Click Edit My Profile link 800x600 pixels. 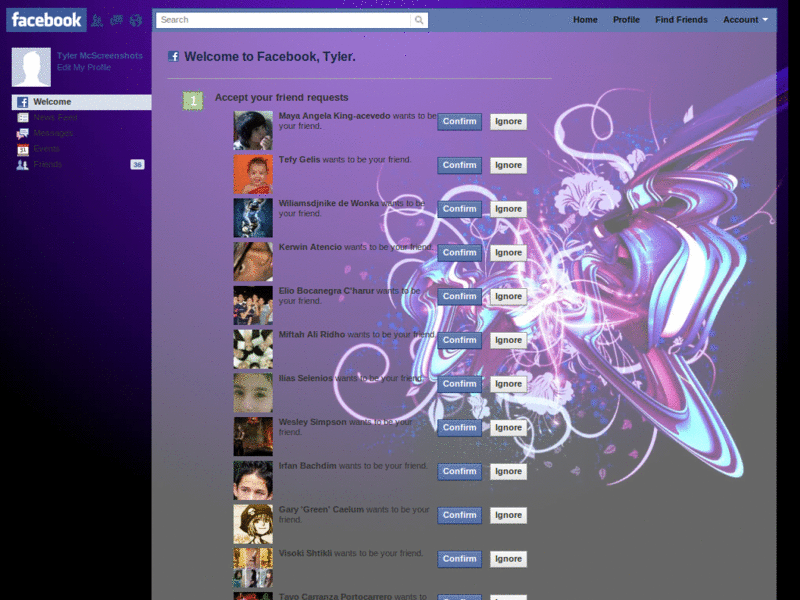pyautogui.click(x=84, y=67)
